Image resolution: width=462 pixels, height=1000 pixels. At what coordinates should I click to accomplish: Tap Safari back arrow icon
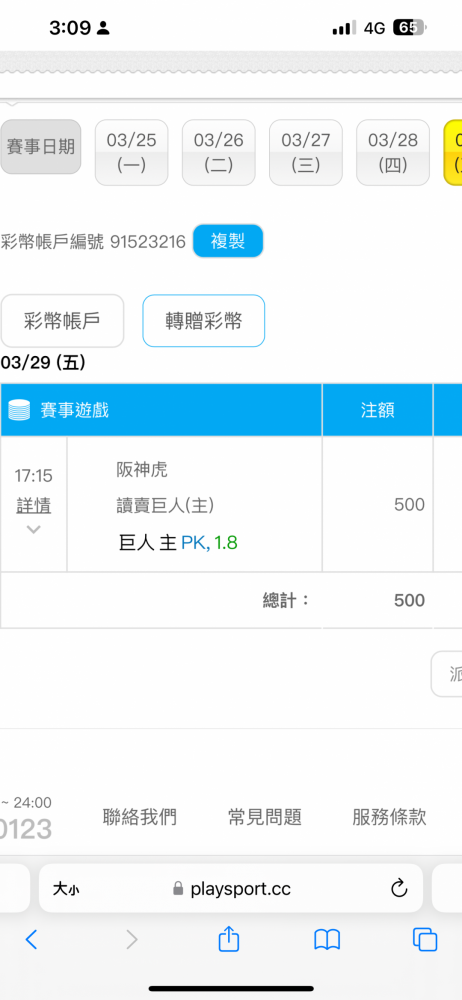tap(31, 939)
